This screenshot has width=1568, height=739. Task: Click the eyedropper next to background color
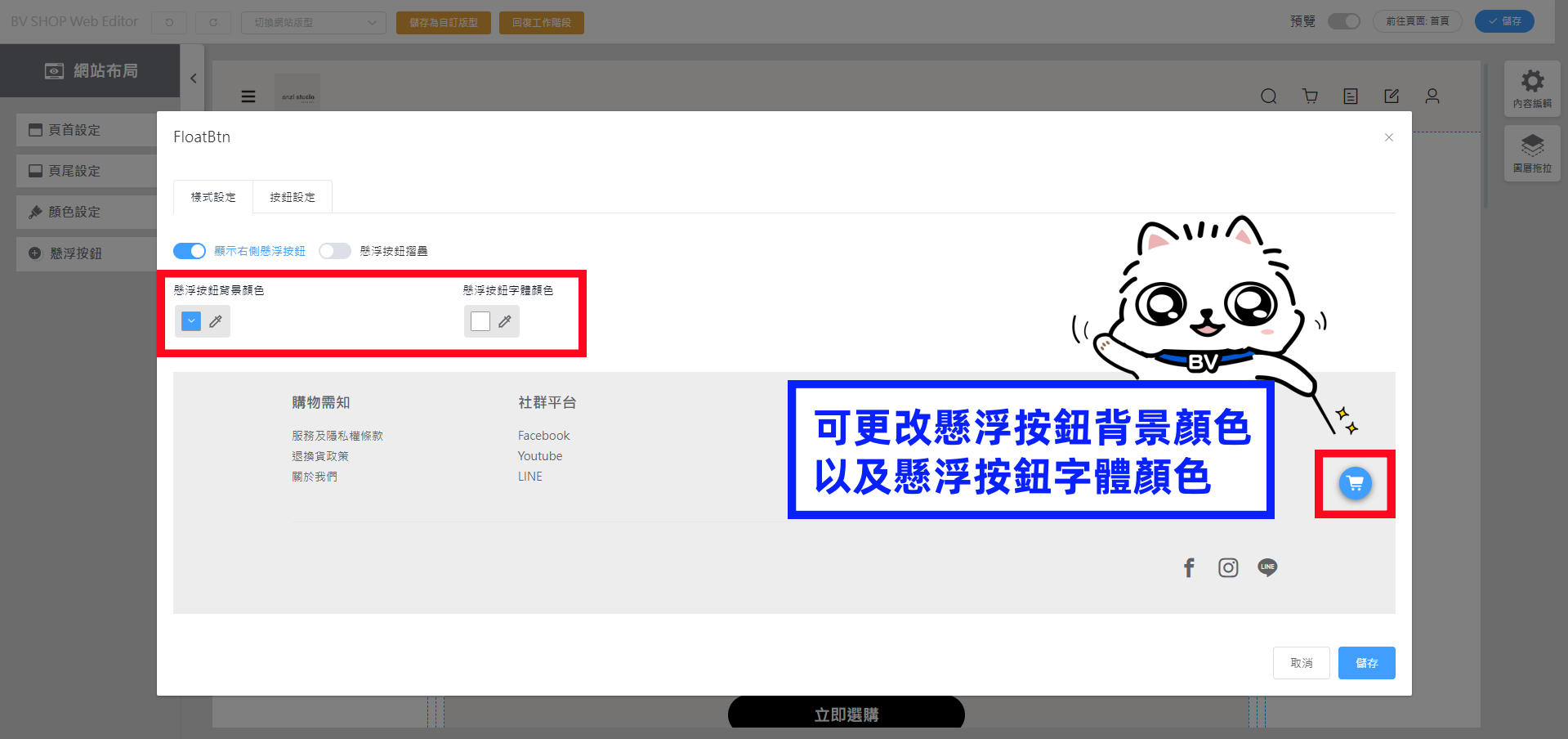click(216, 321)
